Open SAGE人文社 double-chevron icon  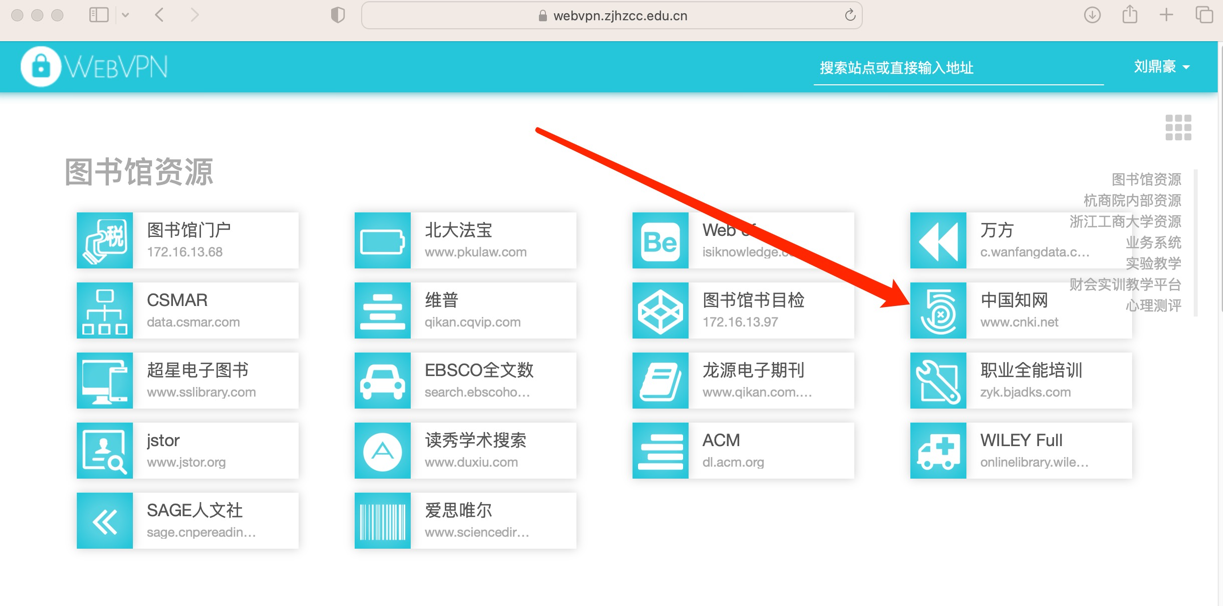coord(105,520)
